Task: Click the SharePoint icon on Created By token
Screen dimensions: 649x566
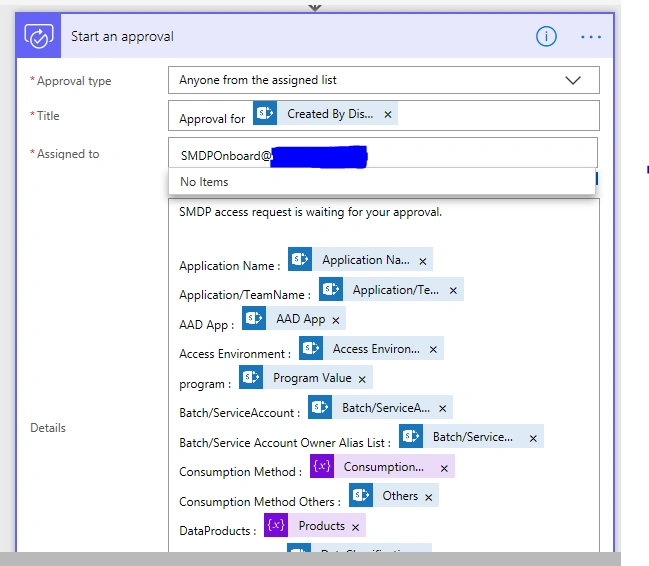Action: (x=265, y=113)
